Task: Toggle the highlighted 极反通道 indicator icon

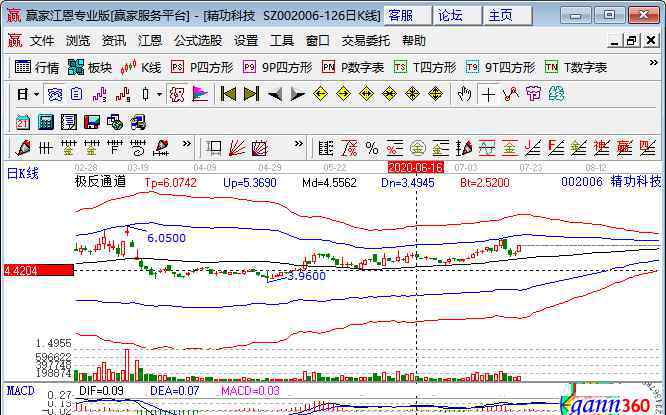Action: click(x=176, y=94)
